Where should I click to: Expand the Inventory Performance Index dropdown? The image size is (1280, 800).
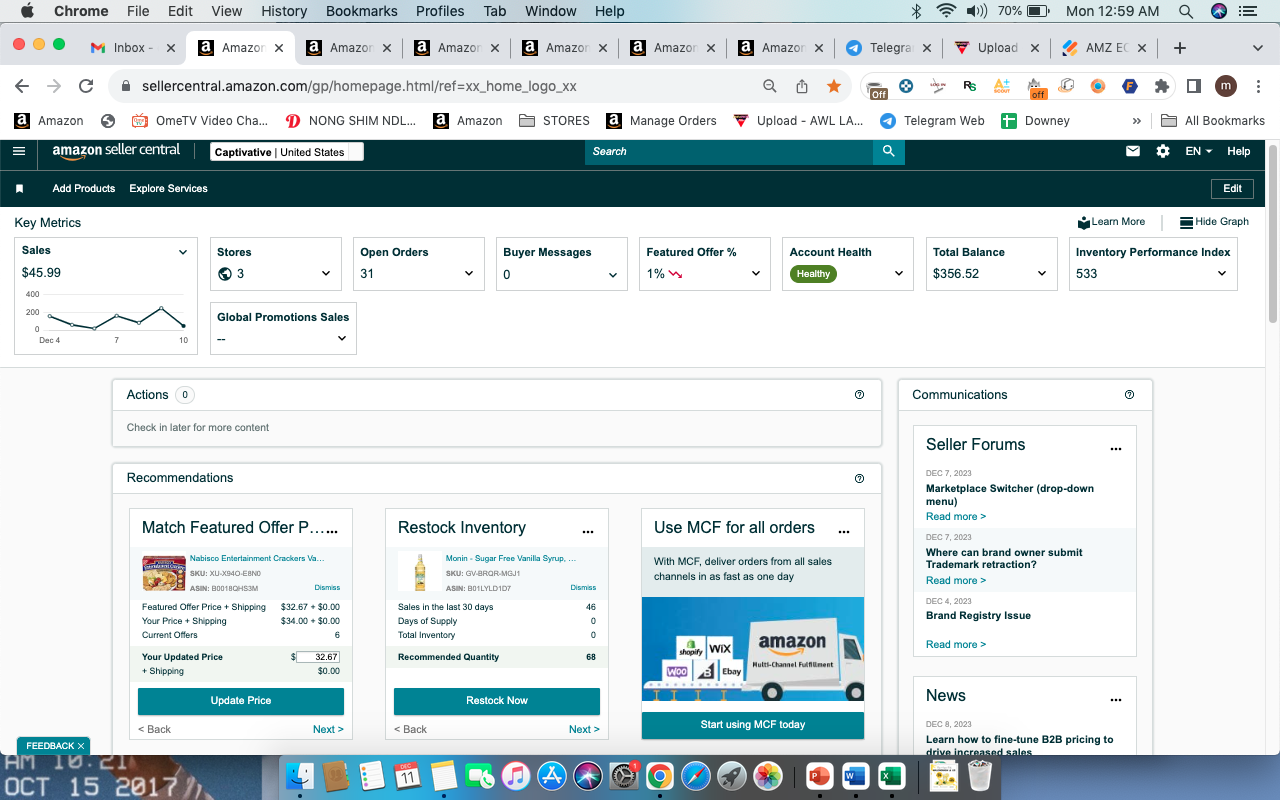pos(1222,274)
